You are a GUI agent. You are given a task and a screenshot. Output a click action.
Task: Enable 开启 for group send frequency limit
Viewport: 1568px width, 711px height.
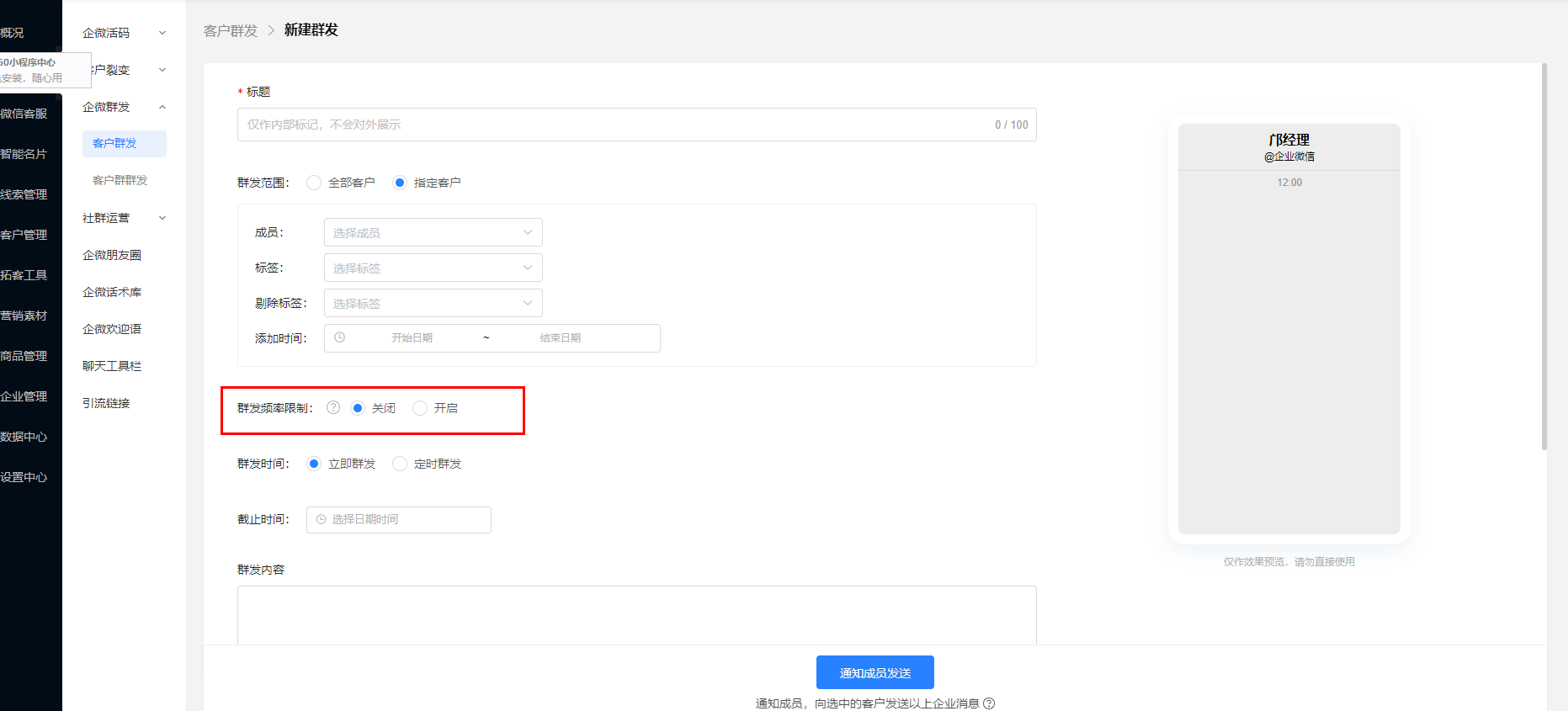pyautogui.click(x=420, y=408)
